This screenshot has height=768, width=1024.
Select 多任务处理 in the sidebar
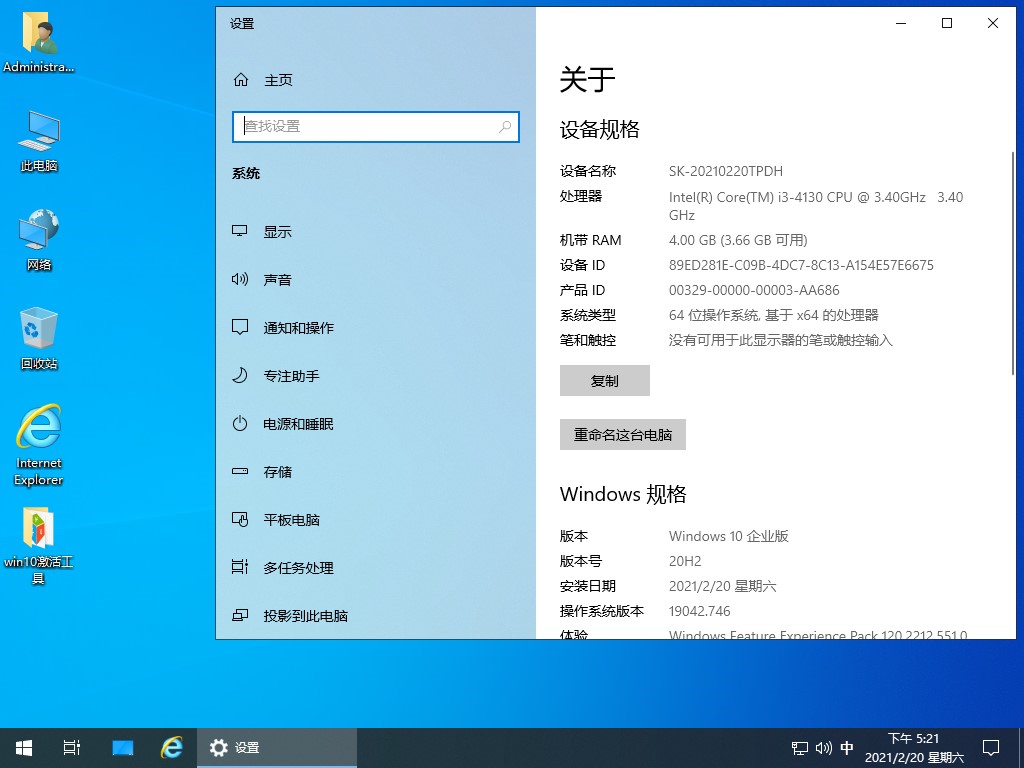(x=298, y=568)
